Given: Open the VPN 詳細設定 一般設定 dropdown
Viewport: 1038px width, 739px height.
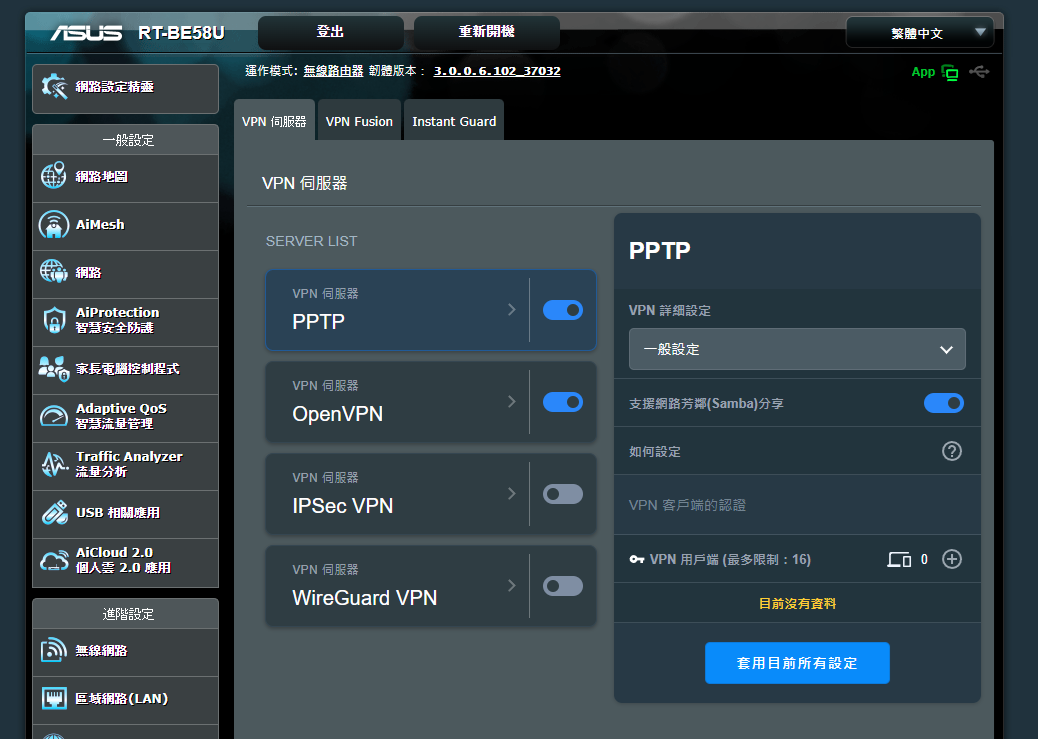Looking at the screenshot, I should 797,349.
